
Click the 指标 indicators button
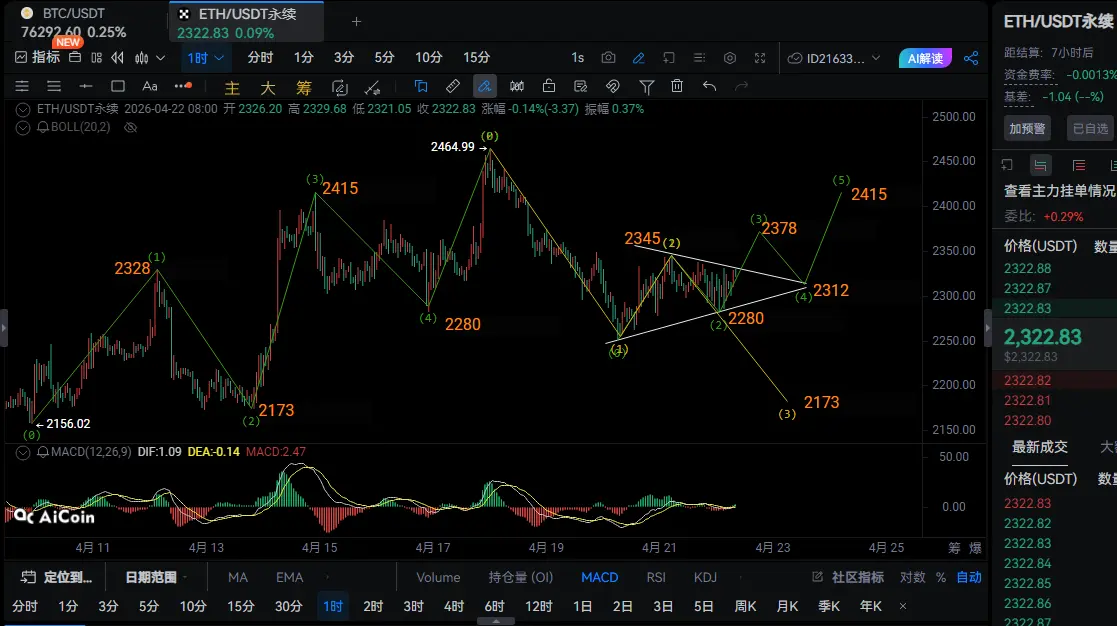coord(38,58)
